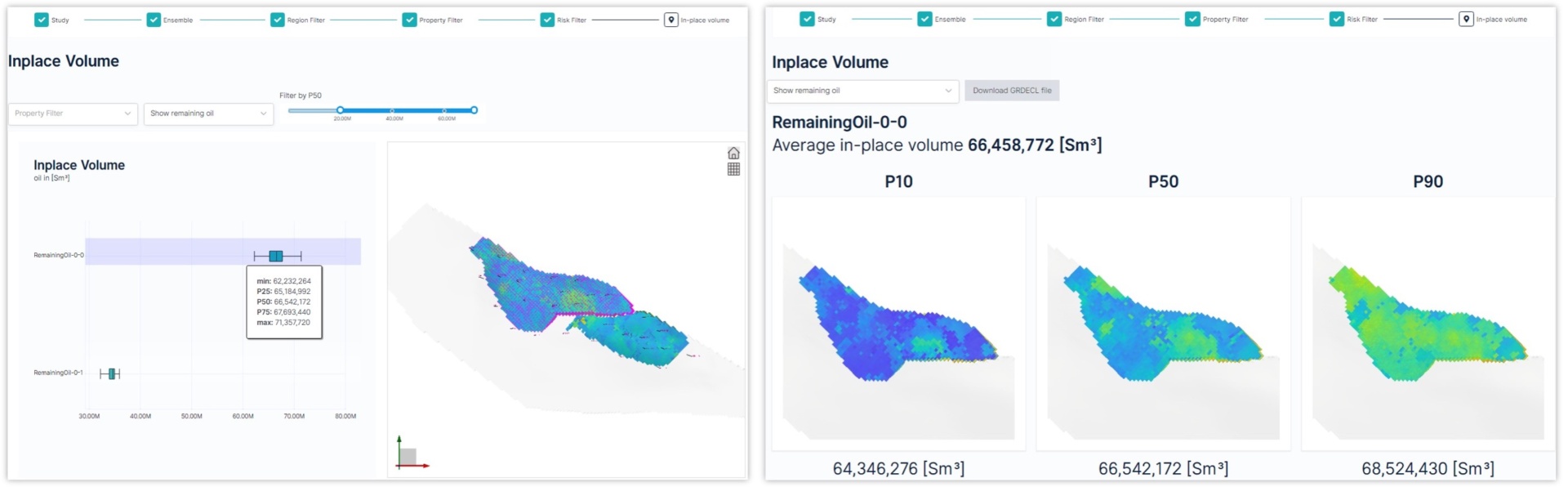
Task: Click the home reset-view icon in 3D viewer
Action: [x=733, y=153]
